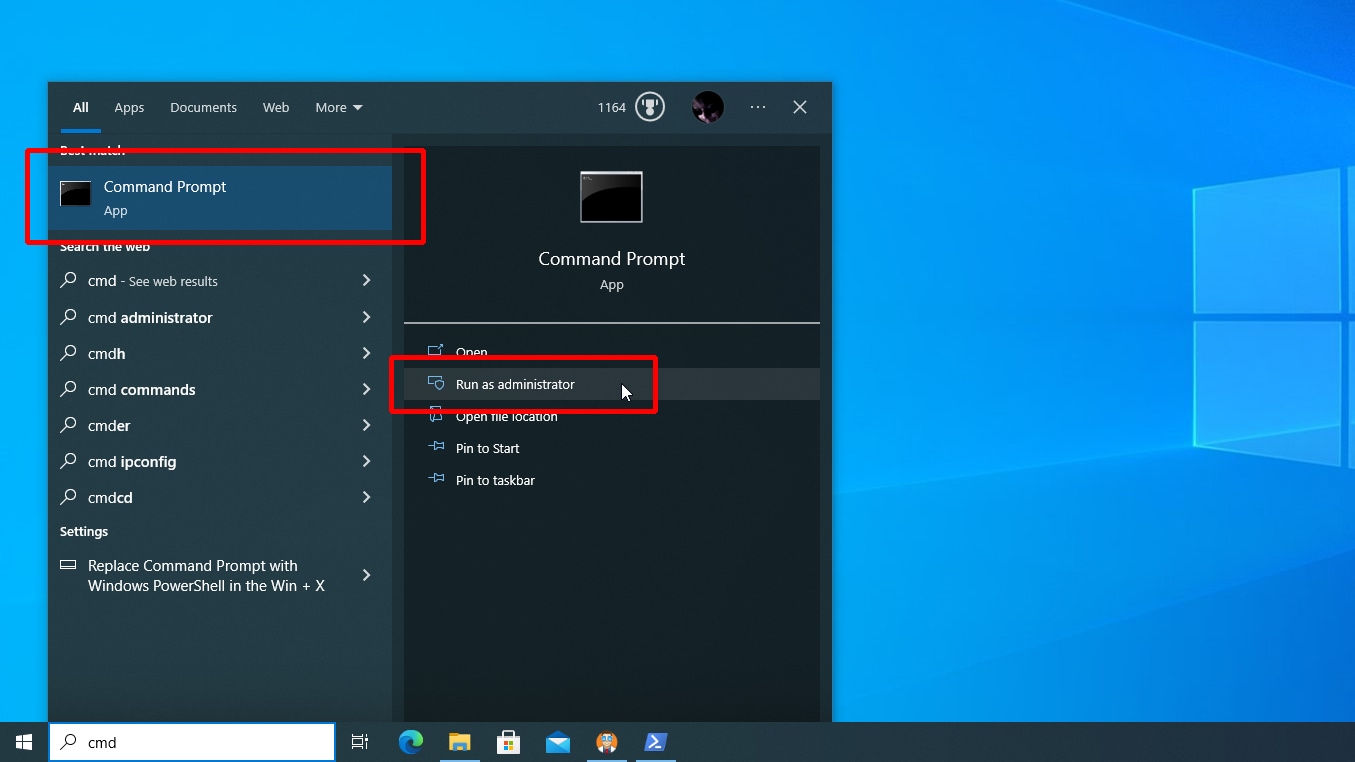Open the Mail app from taskbar
The height and width of the screenshot is (762, 1355).
[557, 742]
